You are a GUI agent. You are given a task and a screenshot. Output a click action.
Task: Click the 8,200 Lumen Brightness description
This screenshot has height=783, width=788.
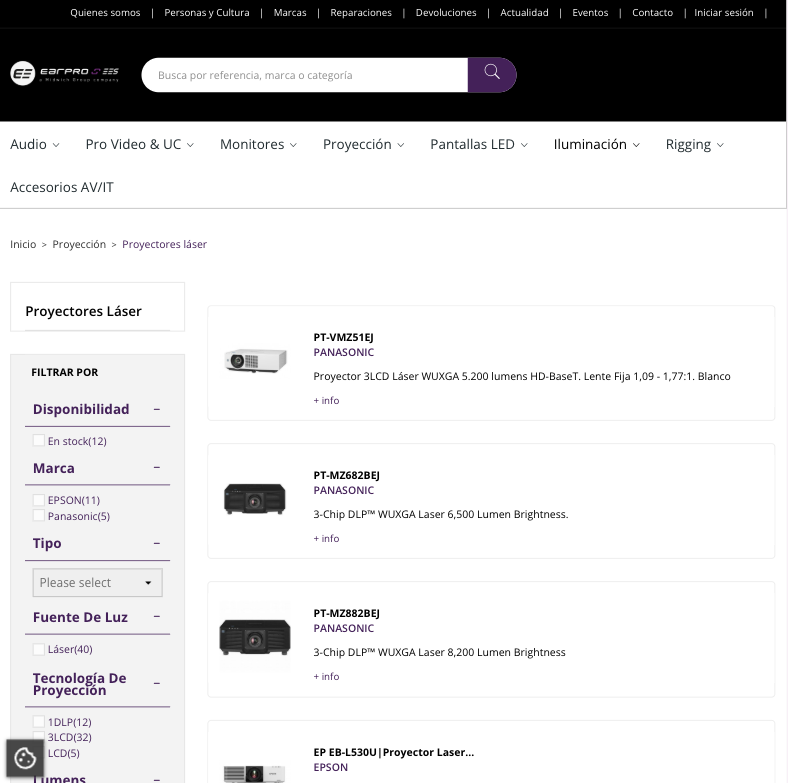tap(439, 652)
